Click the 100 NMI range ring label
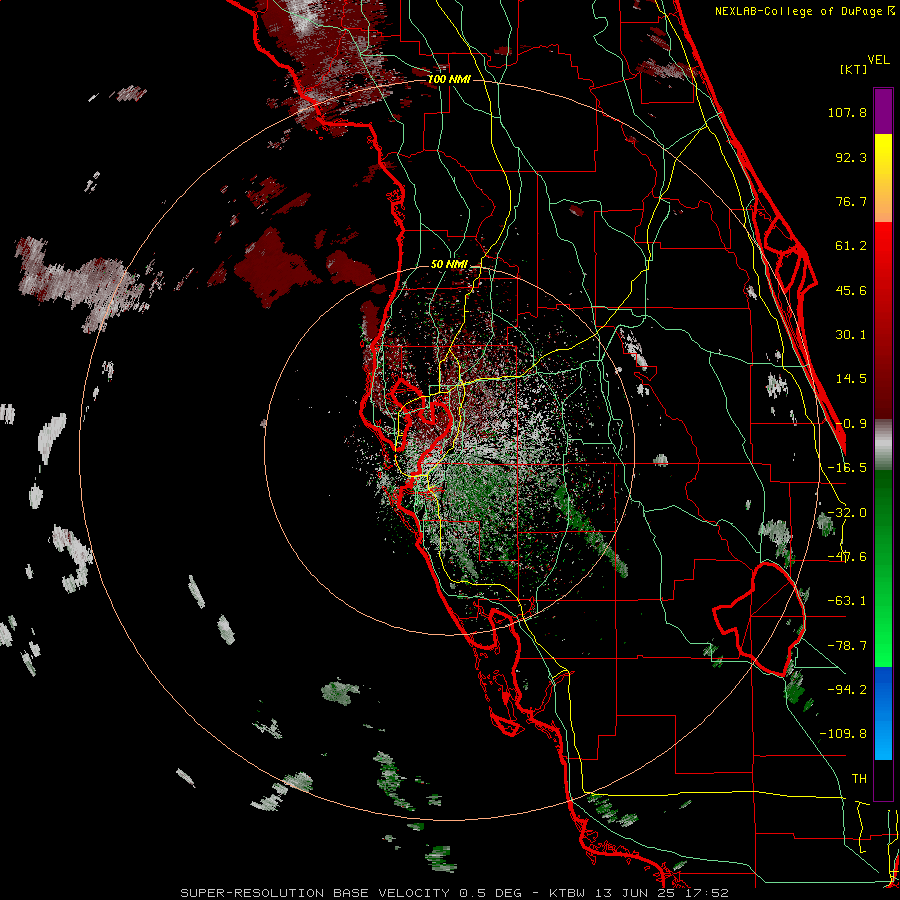 point(449,79)
